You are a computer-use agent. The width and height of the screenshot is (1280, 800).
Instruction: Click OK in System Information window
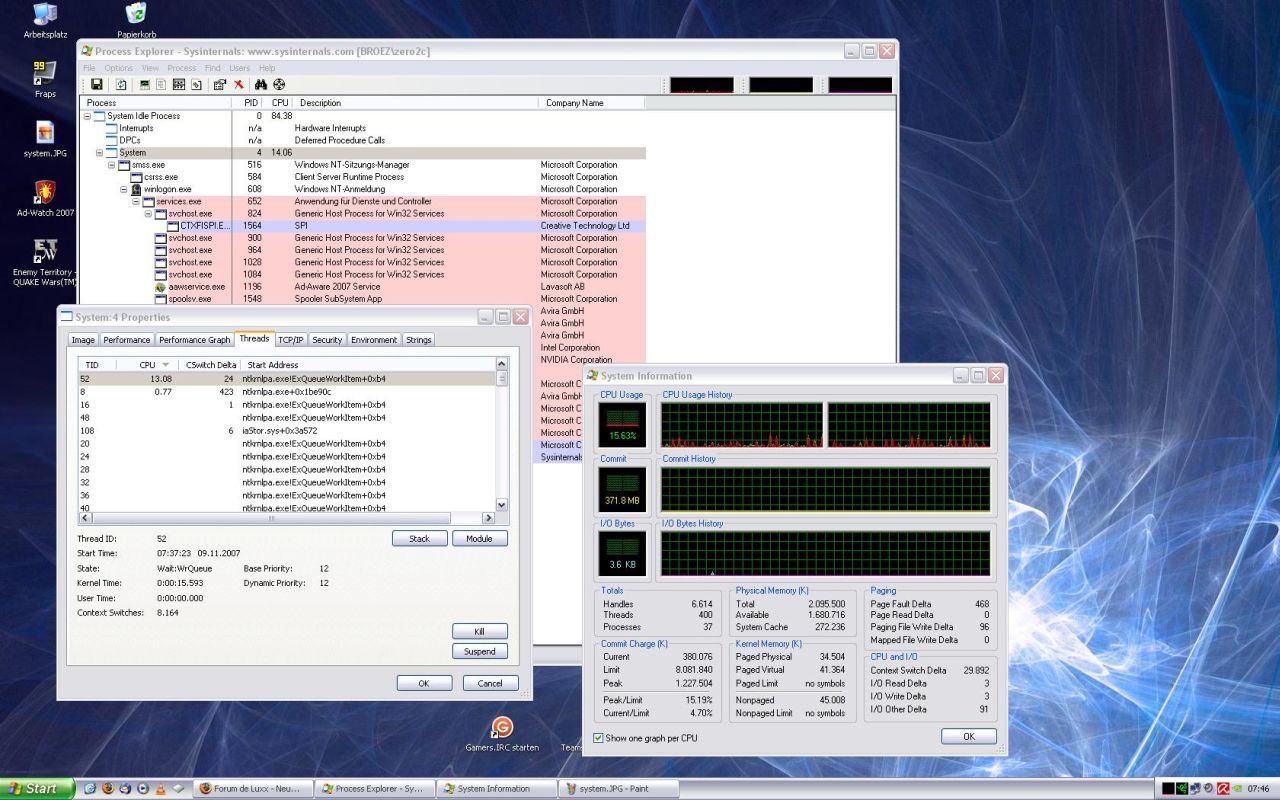[x=969, y=736]
